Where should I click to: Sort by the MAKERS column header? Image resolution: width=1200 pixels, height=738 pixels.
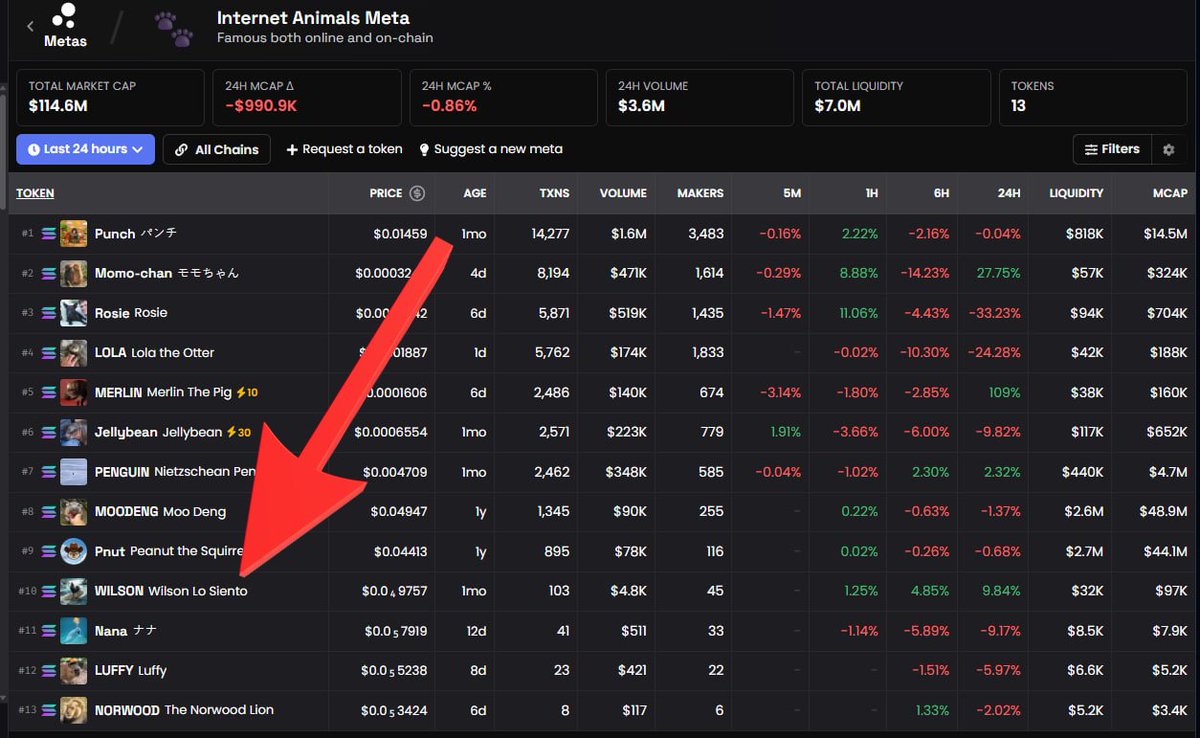pos(700,193)
